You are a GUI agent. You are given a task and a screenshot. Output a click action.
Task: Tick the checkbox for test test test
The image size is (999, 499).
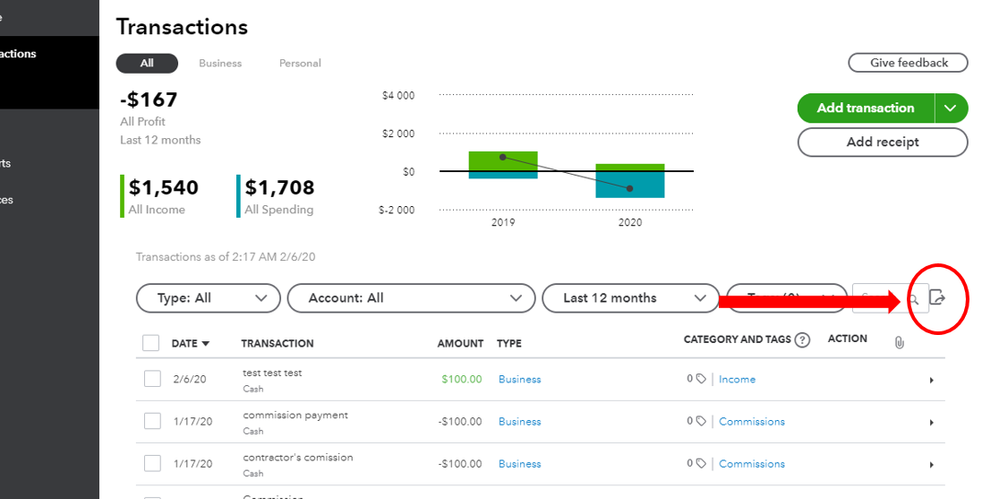point(152,379)
